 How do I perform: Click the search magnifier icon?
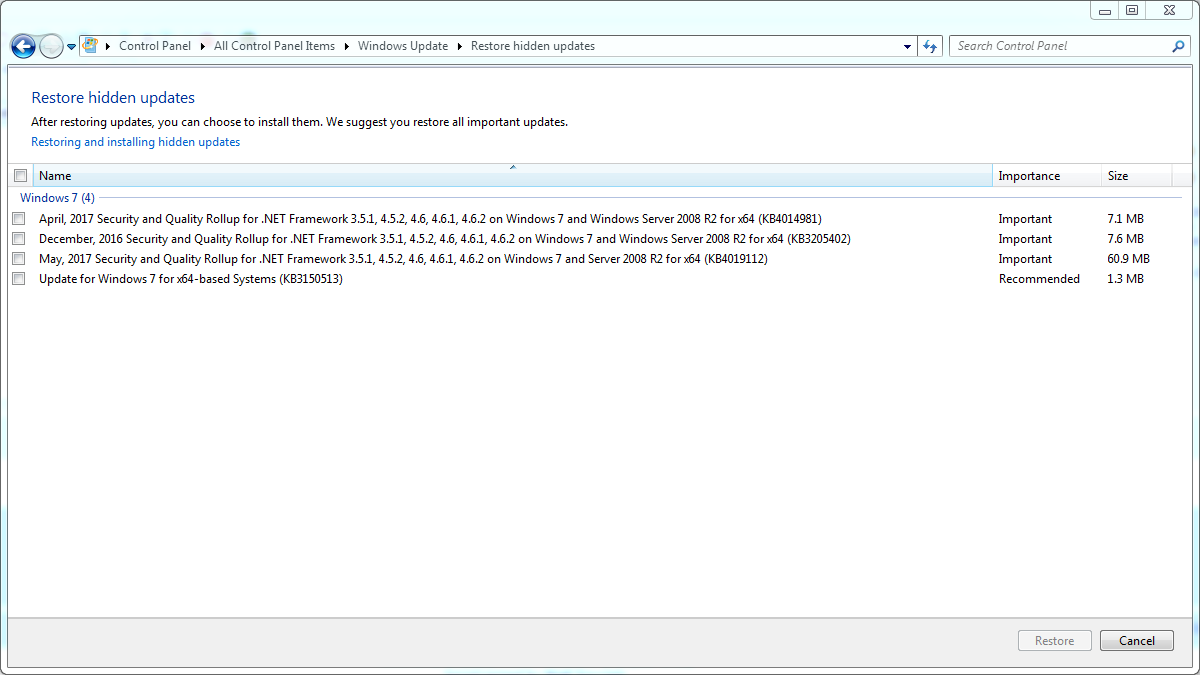pos(1178,46)
